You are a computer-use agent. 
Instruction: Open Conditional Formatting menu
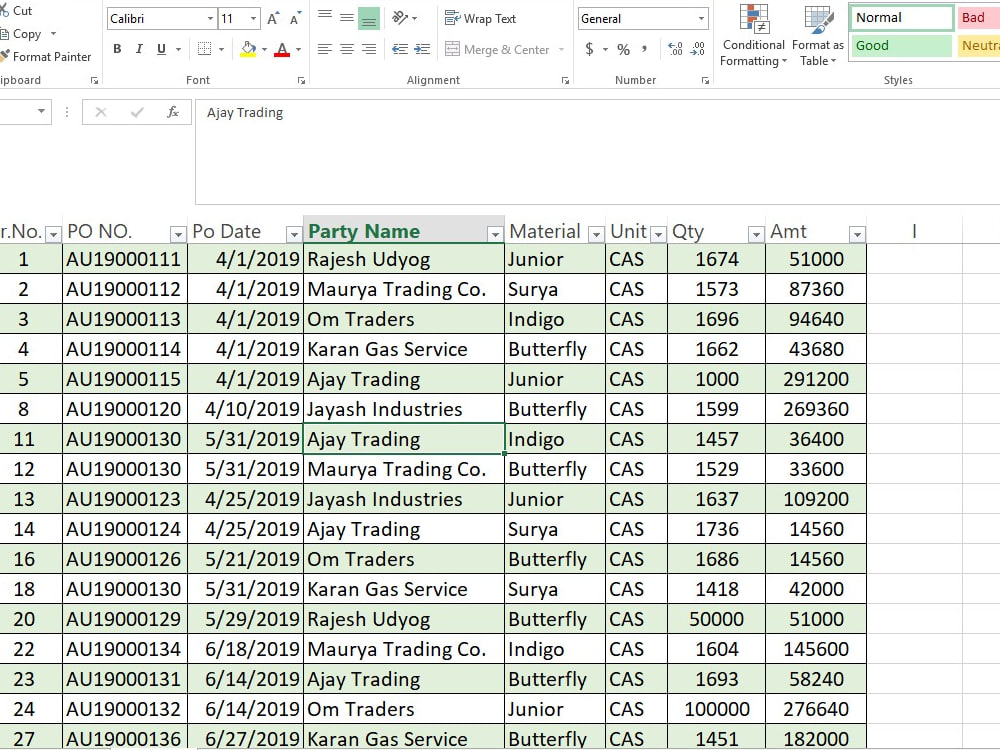(x=753, y=36)
